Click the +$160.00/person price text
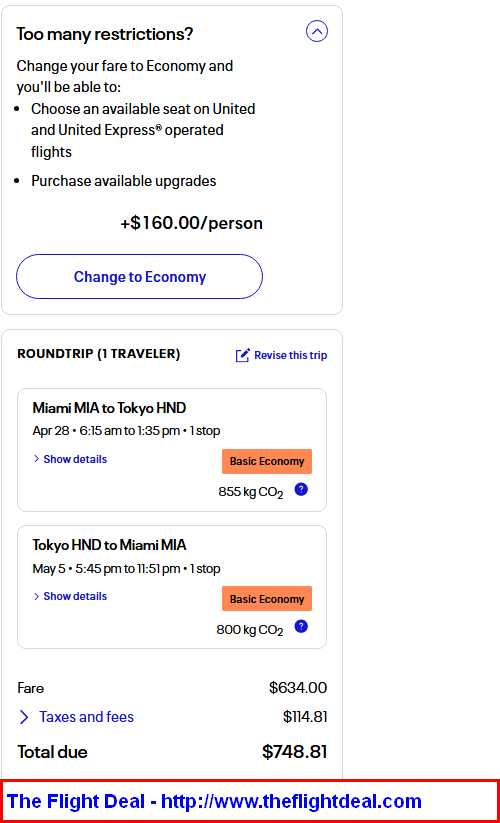The height and width of the screenshot is (823, 500). point(192,223)
